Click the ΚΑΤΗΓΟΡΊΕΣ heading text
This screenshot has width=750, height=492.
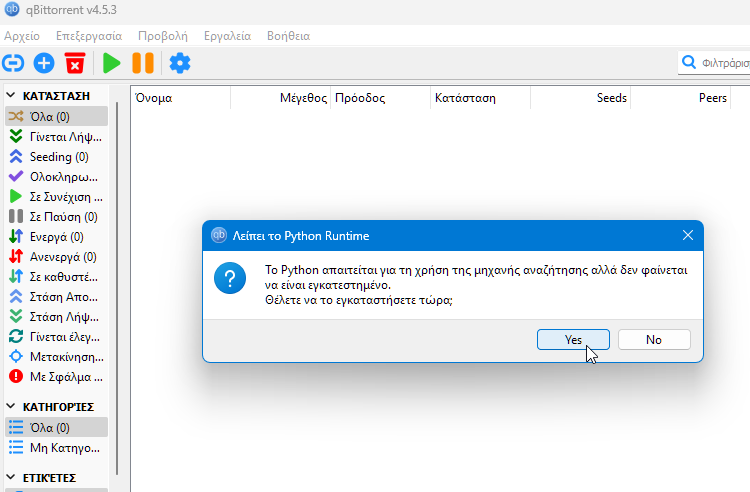58,407
